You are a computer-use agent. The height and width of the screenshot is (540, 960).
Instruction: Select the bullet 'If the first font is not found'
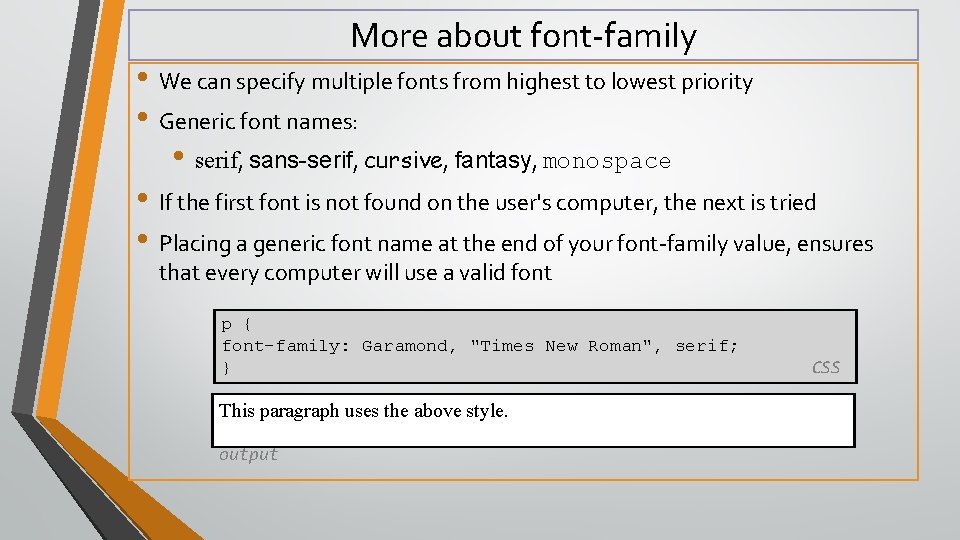pyautogui.click(x=487, y=203)
